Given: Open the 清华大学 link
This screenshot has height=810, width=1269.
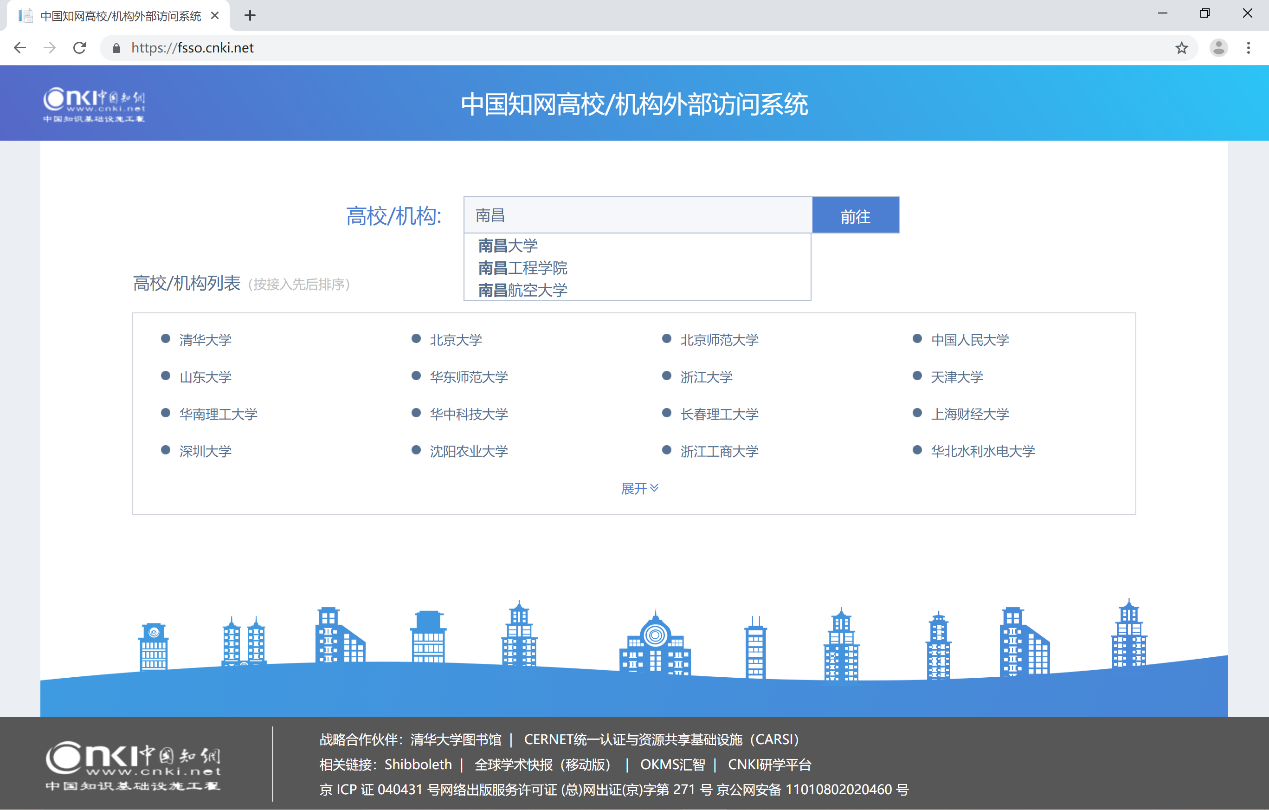Looking at the screenshot, I should tap(205, 340).
